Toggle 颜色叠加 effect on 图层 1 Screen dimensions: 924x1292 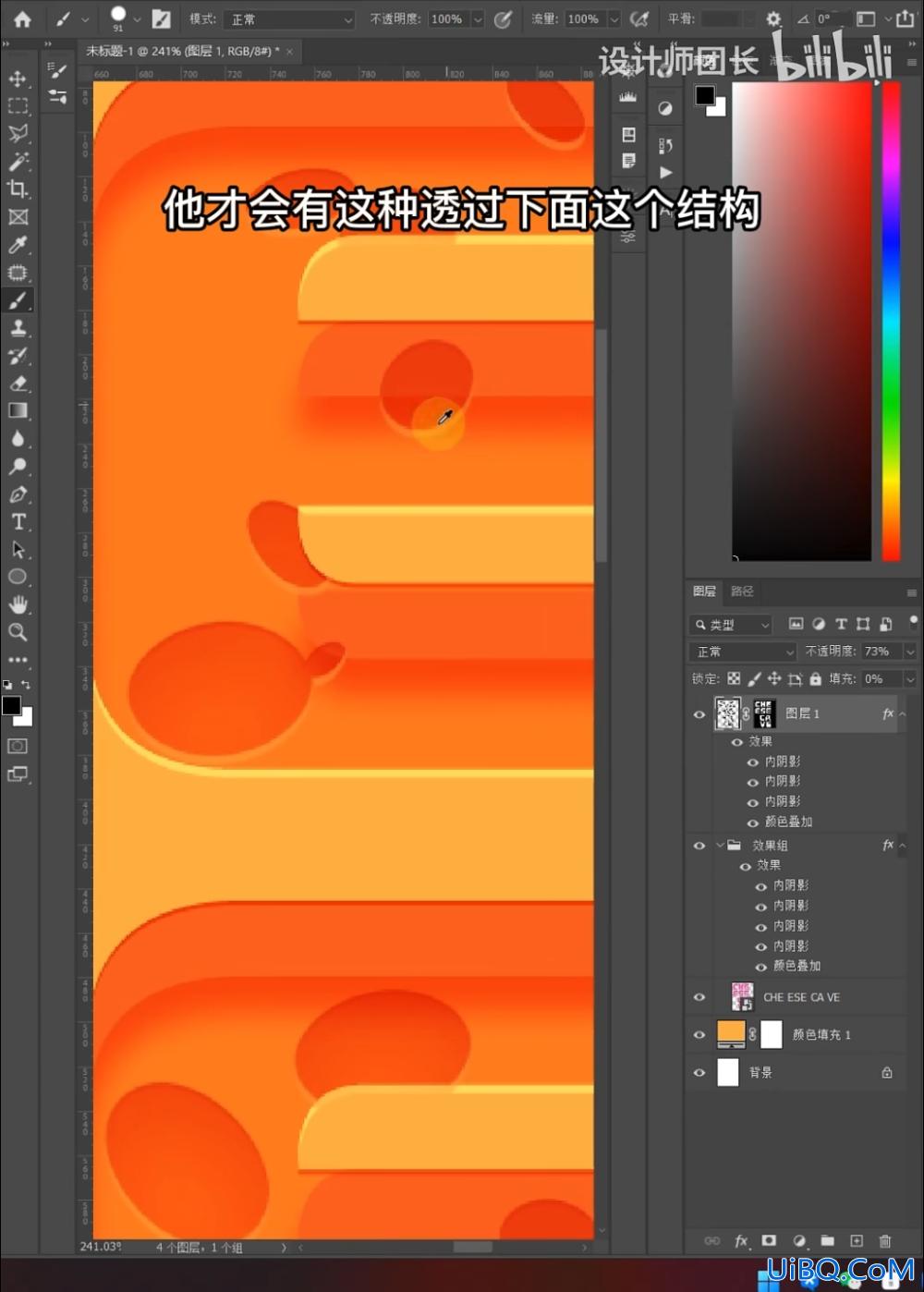pyautogui.click(x=753, y=823)
